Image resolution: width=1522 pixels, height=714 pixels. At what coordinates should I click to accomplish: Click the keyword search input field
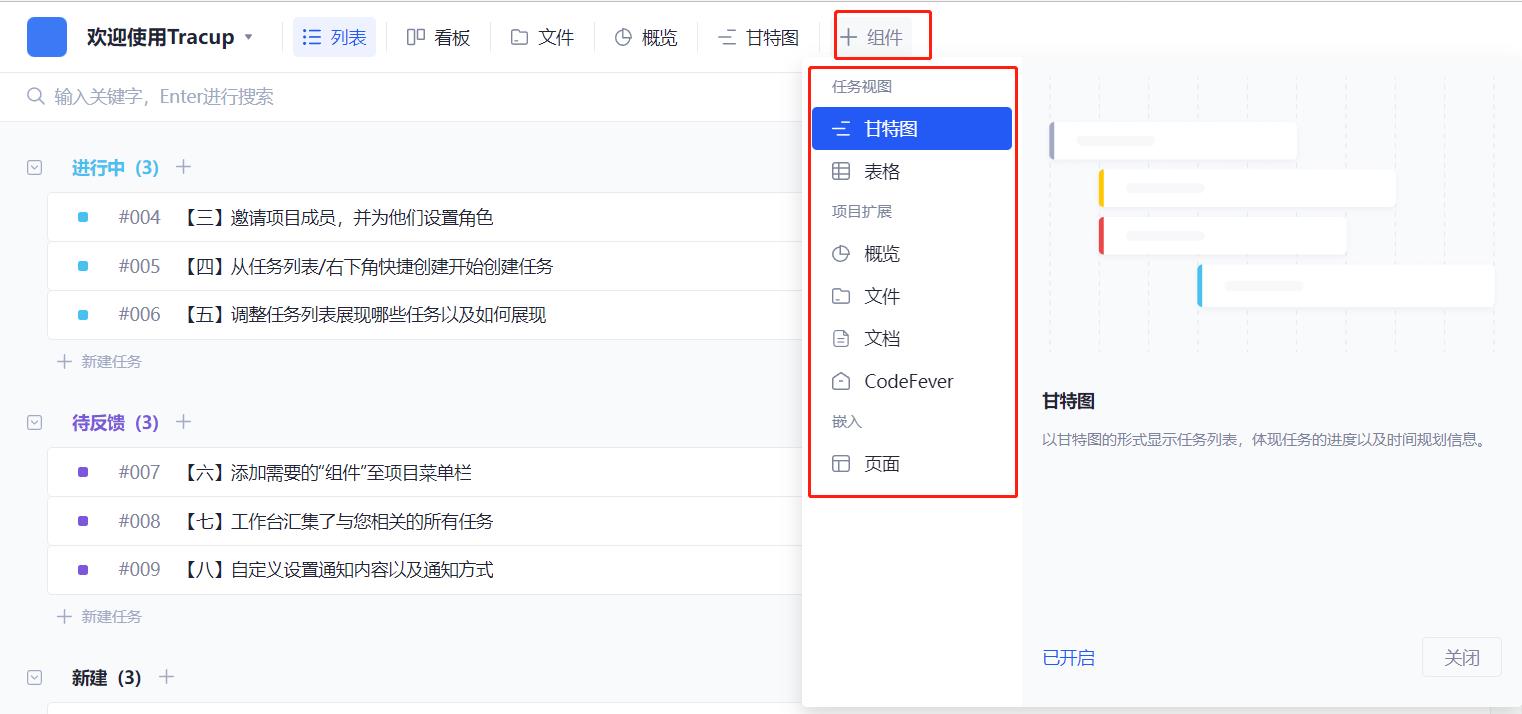point(400,97)
